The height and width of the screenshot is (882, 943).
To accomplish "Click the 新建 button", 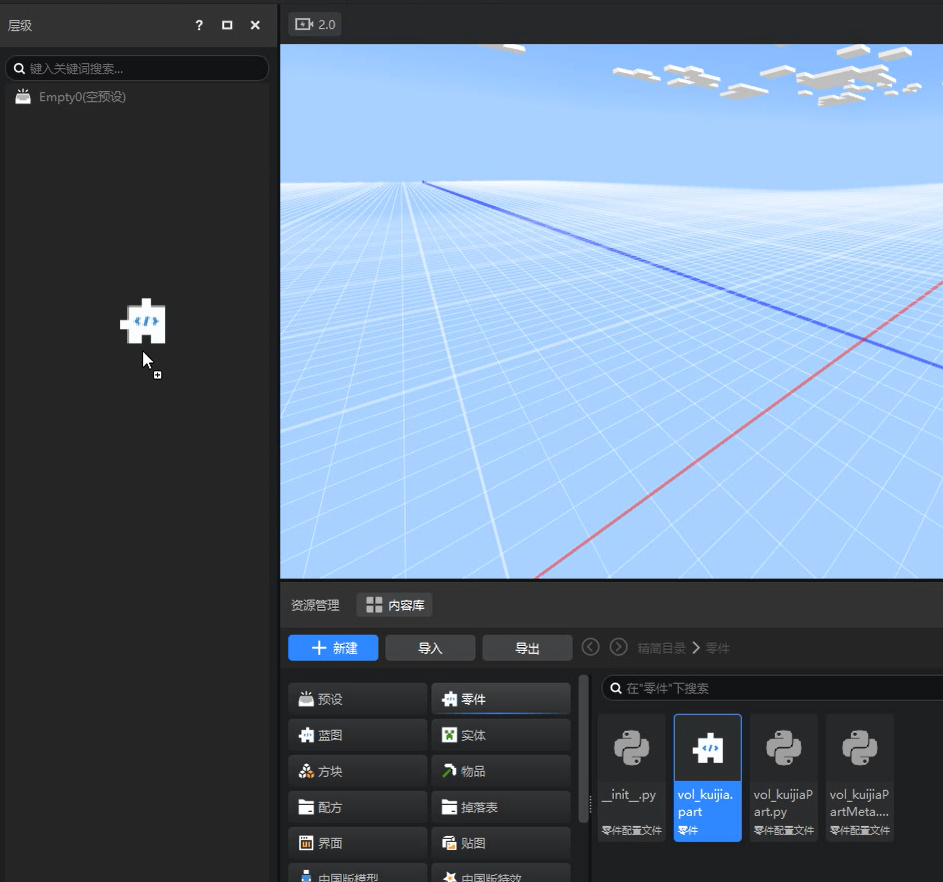I will coord(333,648).
